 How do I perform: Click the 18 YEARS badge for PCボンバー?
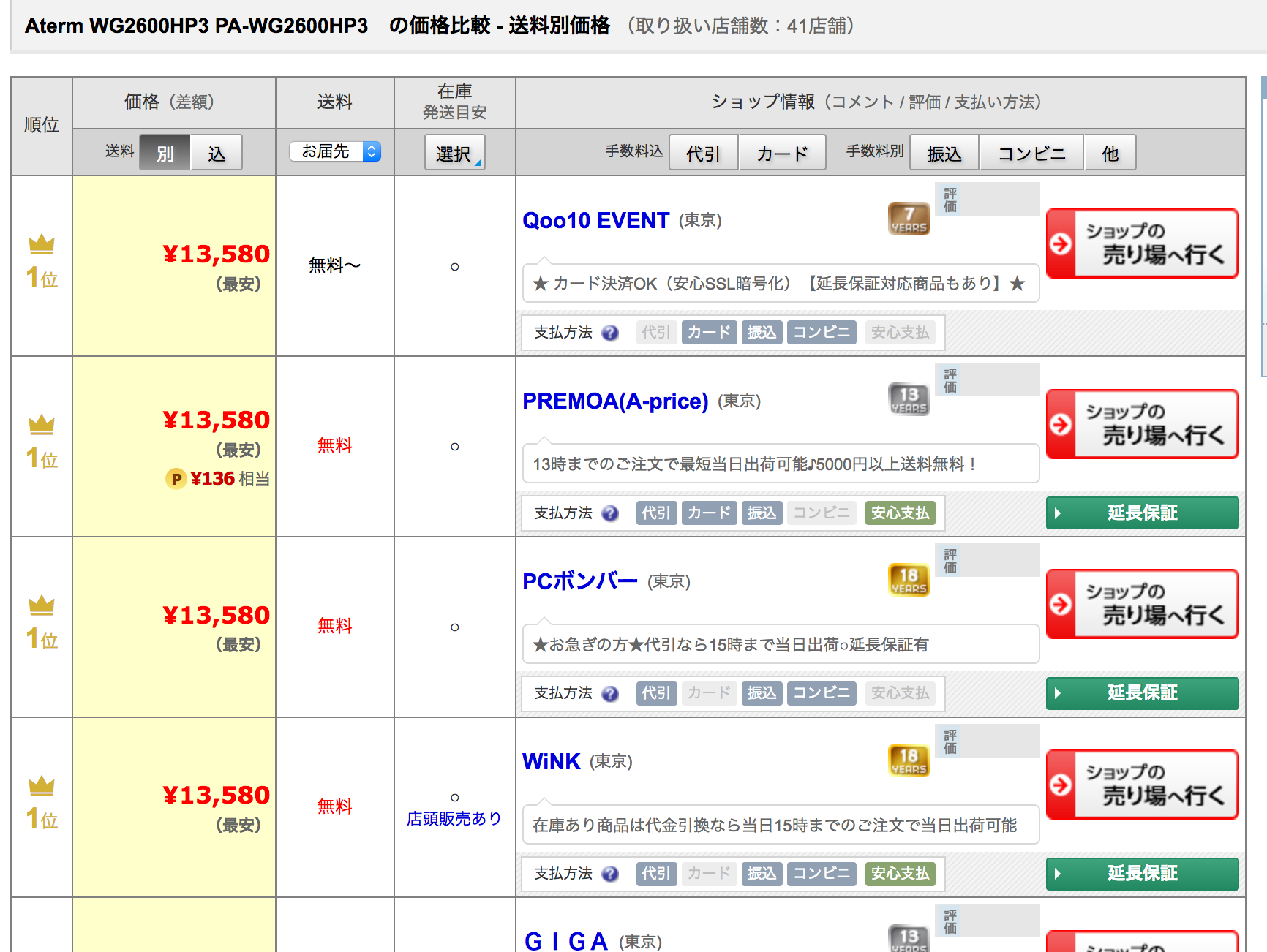[909, 580]
